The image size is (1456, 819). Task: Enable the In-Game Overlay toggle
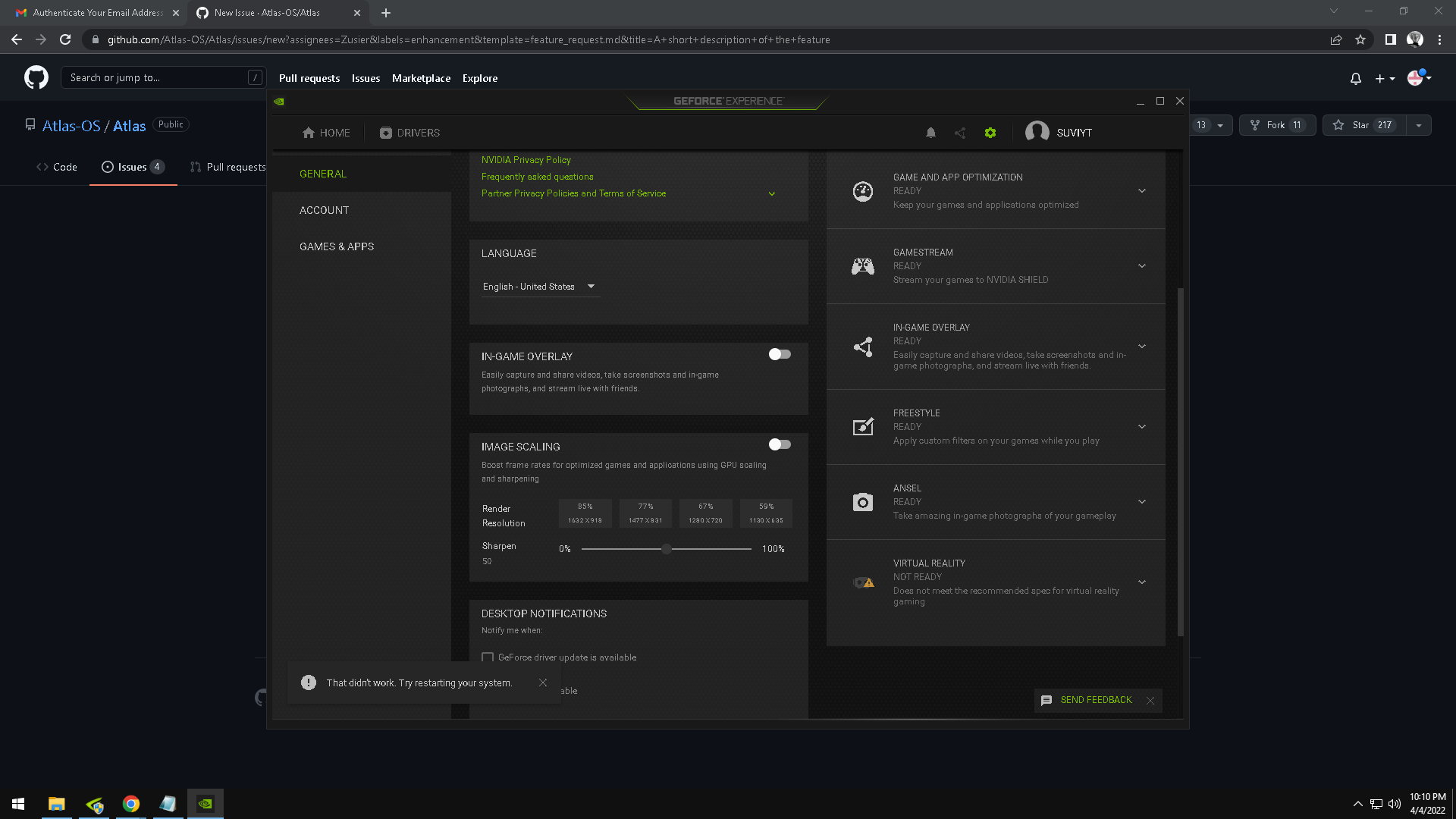(780, 354)
